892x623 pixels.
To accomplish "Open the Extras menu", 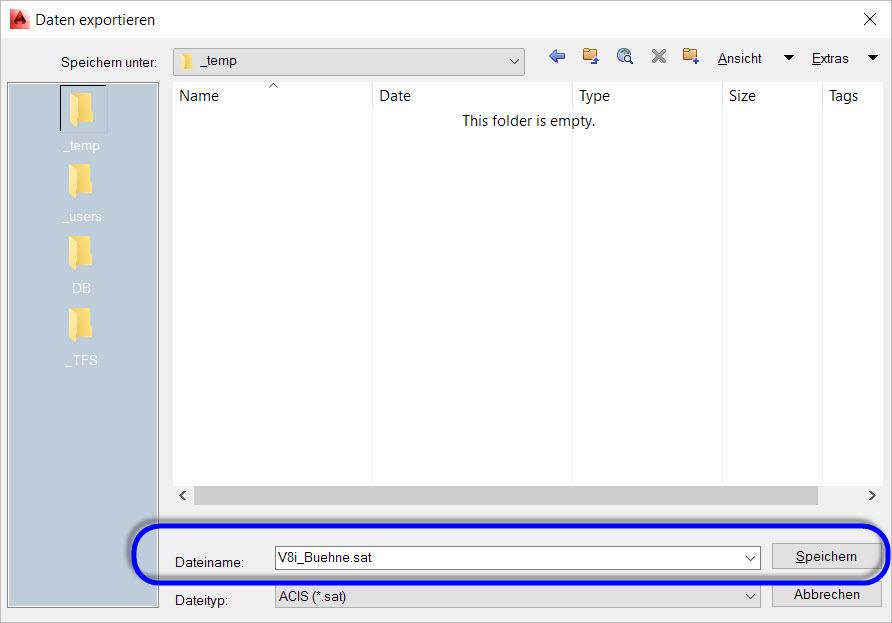I will [829, 59].
